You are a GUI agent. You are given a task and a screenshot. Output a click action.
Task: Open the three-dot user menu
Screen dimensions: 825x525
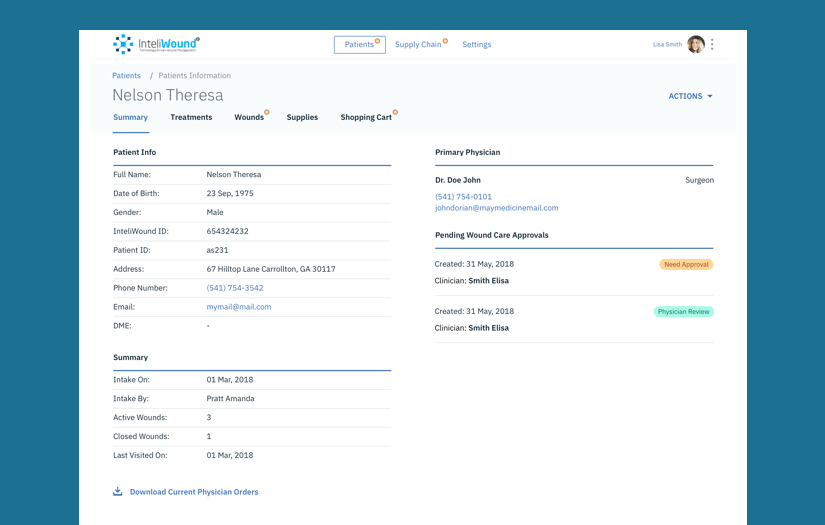tap(712, 45)
